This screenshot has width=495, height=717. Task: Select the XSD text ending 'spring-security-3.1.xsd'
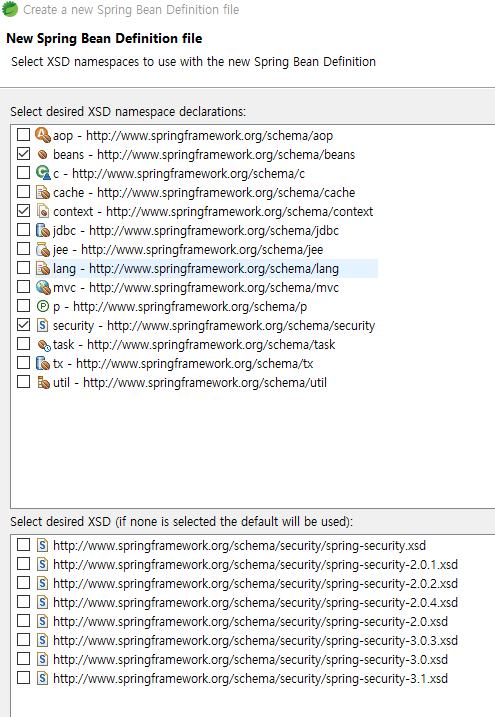pyautogui.click(x=250, y=679)
